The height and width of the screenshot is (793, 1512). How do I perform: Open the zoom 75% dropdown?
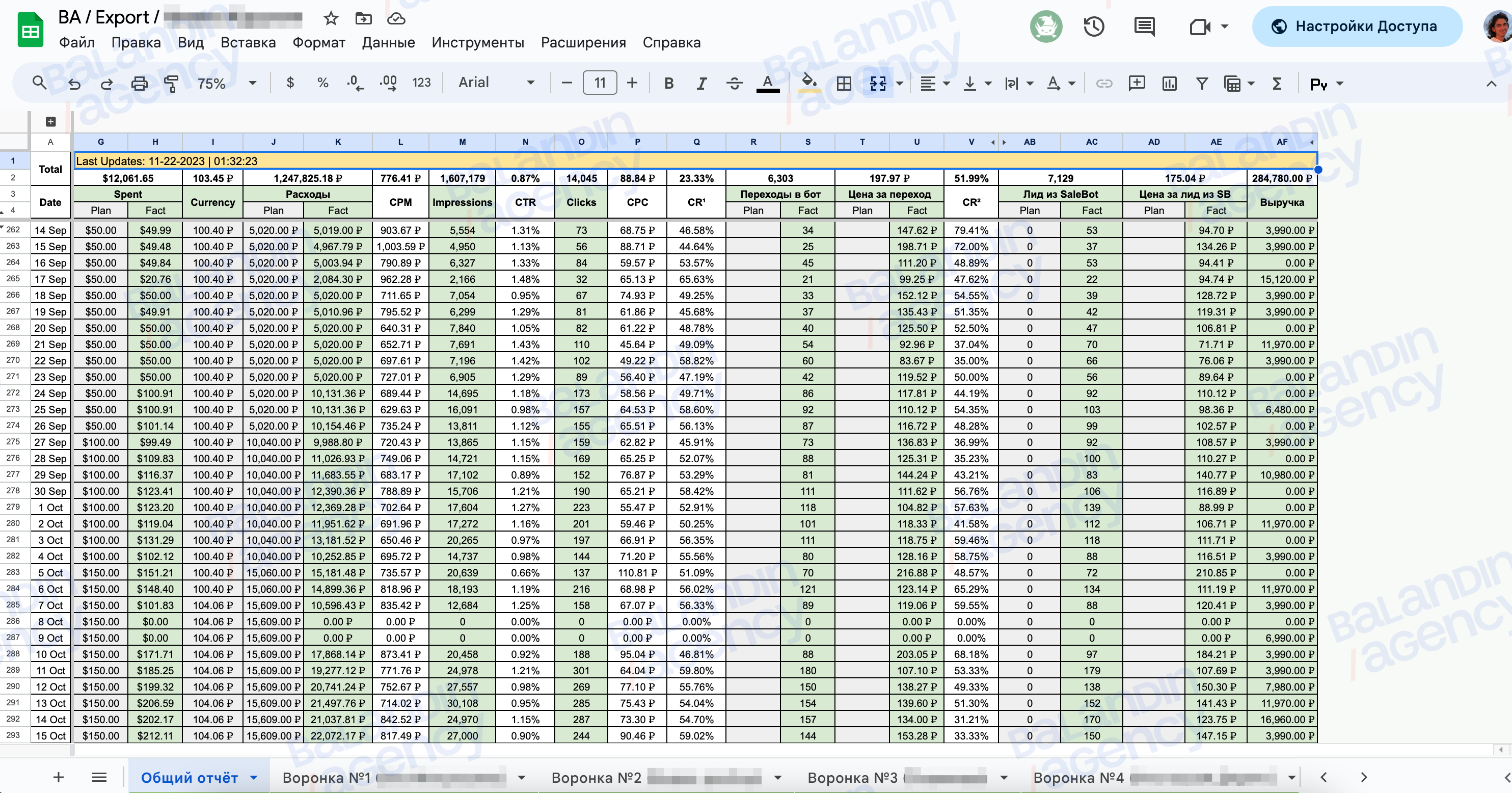pyautogui.click(x=227, y=84)
